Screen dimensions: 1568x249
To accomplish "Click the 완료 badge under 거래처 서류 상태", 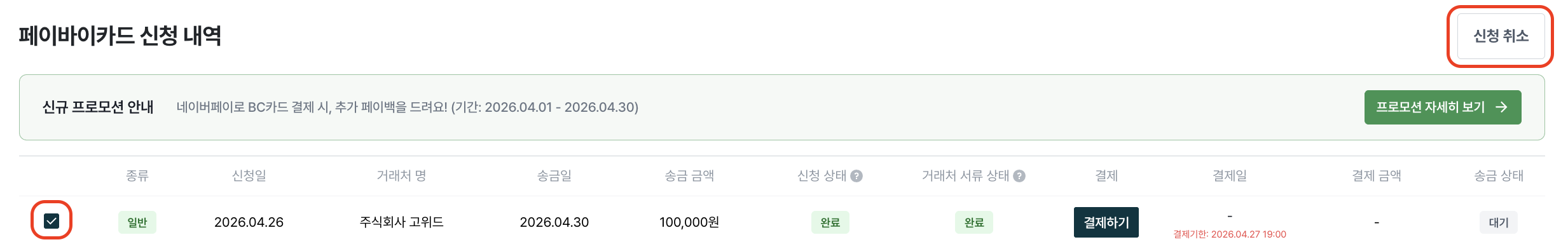I will (974, 222).
